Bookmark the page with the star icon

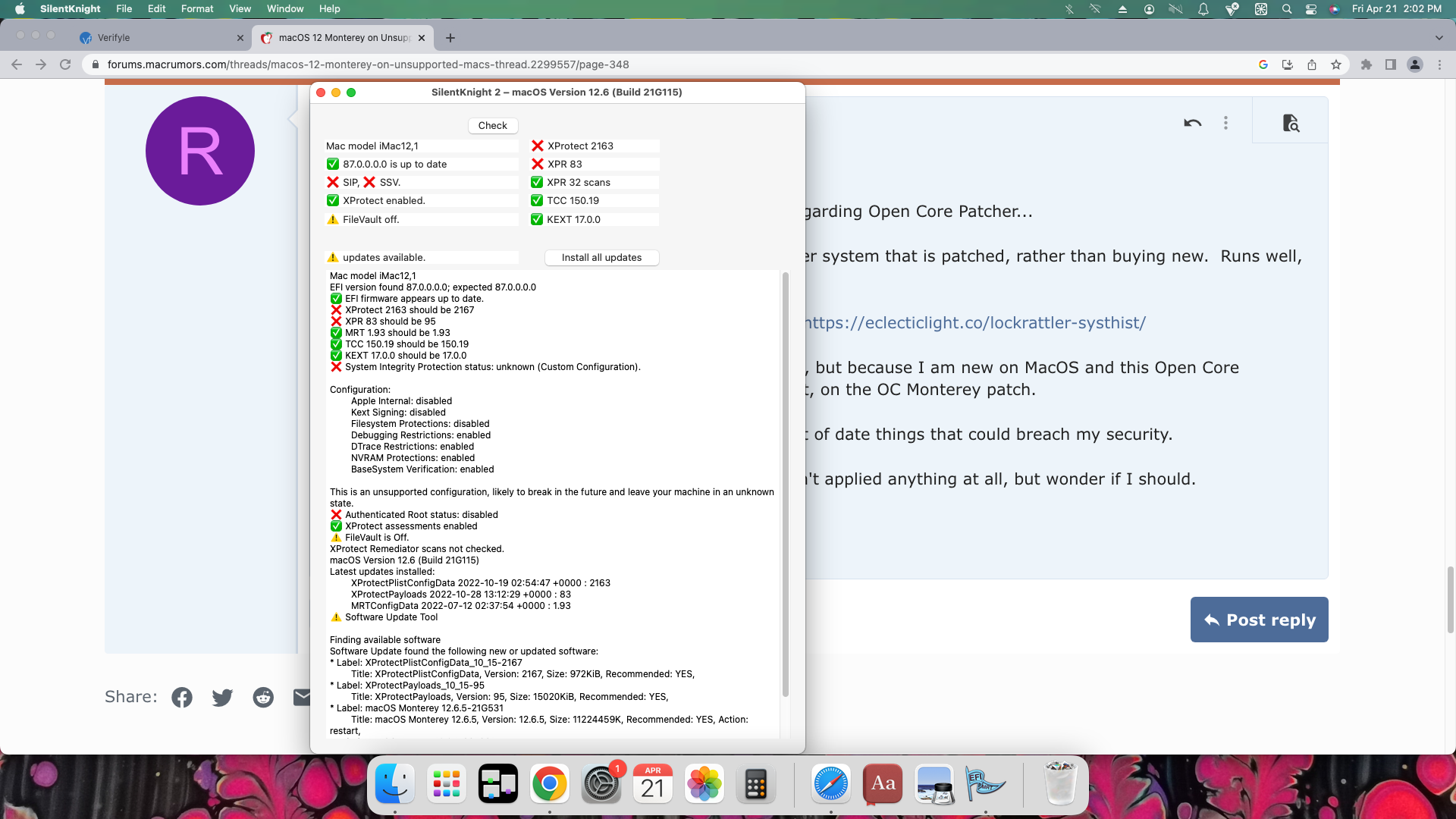pos(1336,64)
